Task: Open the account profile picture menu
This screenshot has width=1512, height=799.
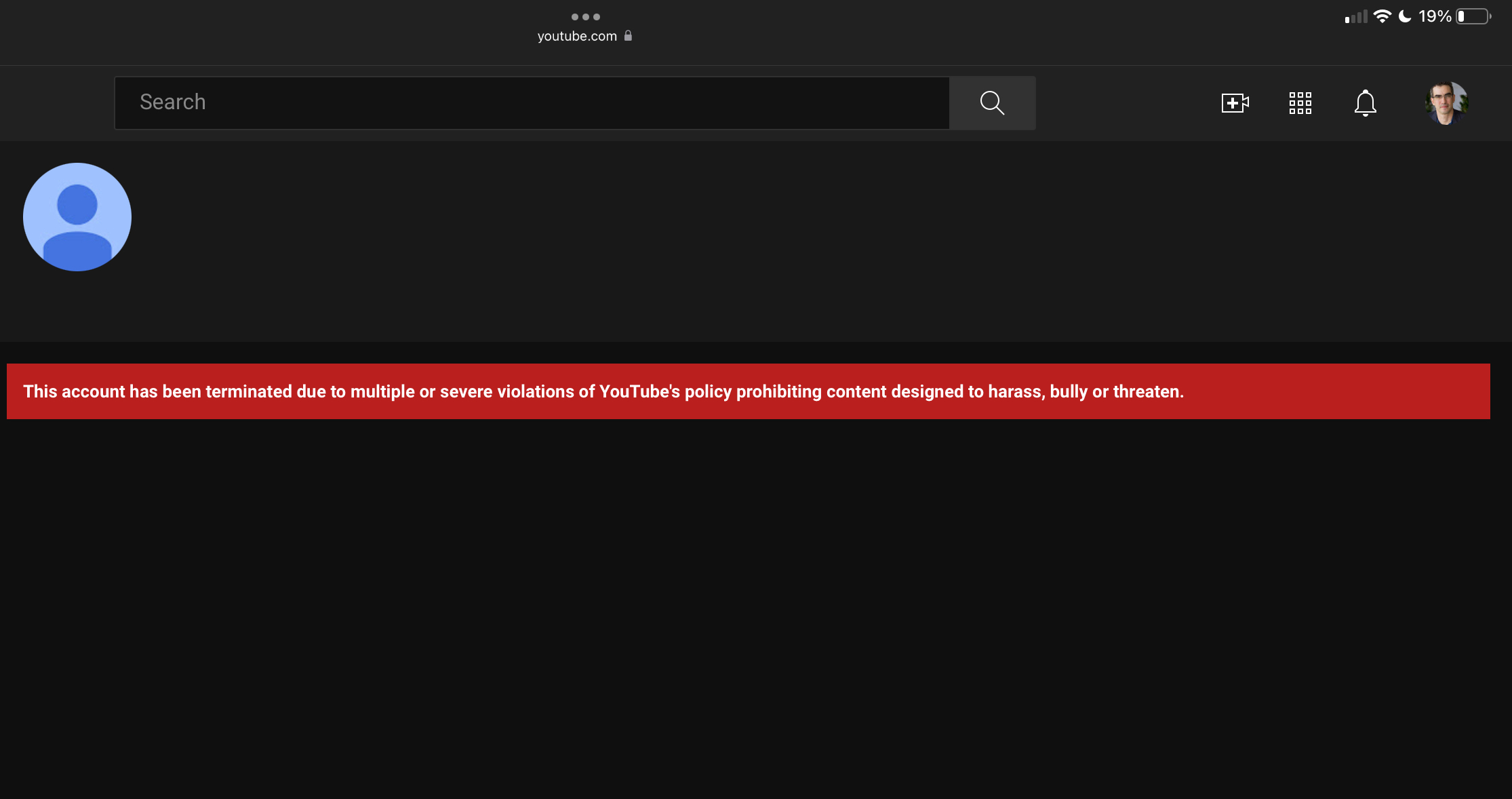Action: 1446,103
